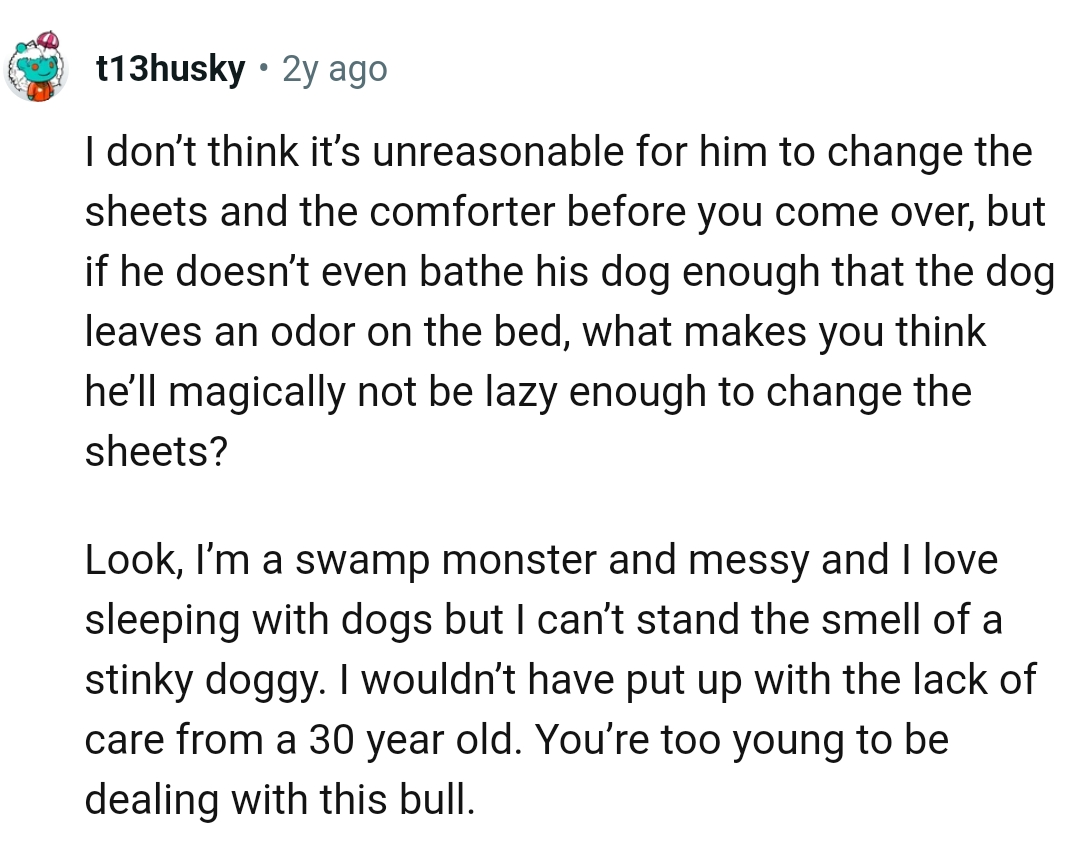This screenshot has width=1080, height=858.
Task: Click the line starting "sleeping with dogs"
Action: 543,621
